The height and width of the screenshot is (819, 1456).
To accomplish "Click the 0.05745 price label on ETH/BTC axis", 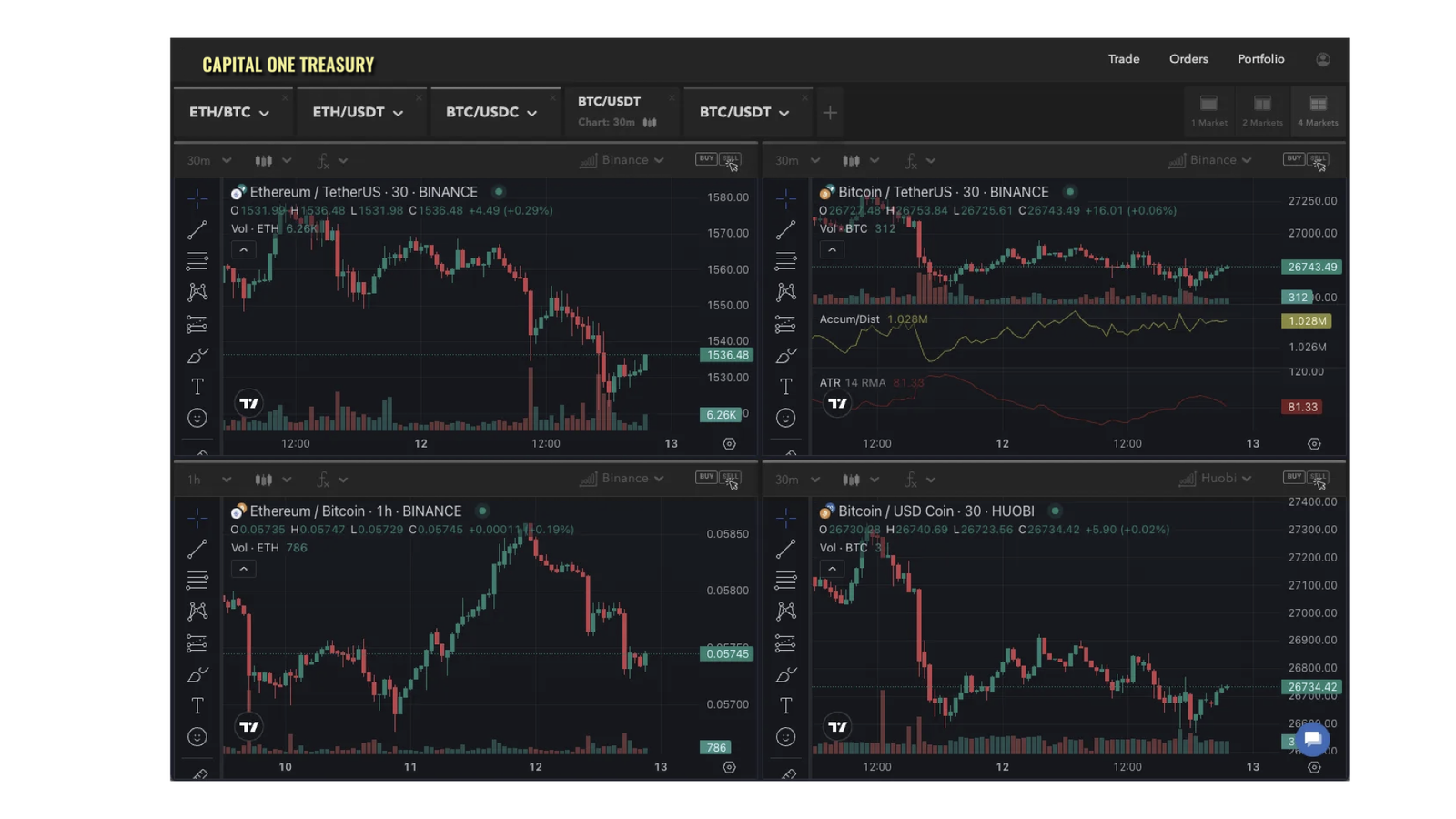I will click(726, 653).
